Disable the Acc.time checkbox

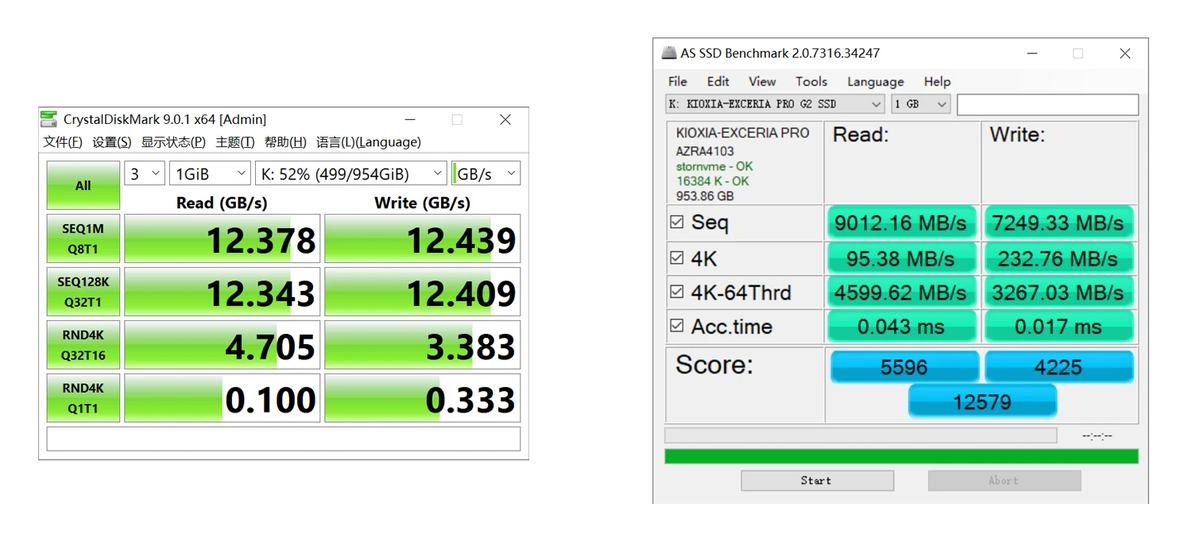[677, 327]
